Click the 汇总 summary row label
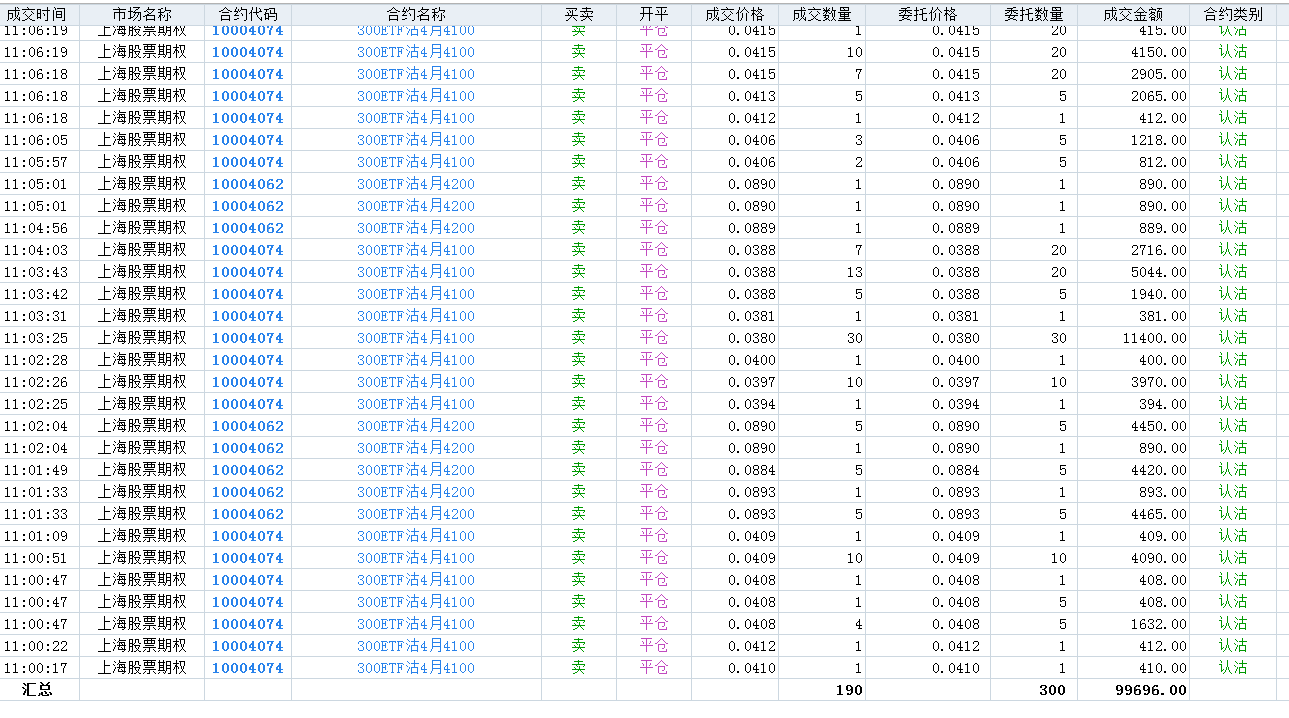This screenshot has height=718, width=1289. (x=37, y=690)
